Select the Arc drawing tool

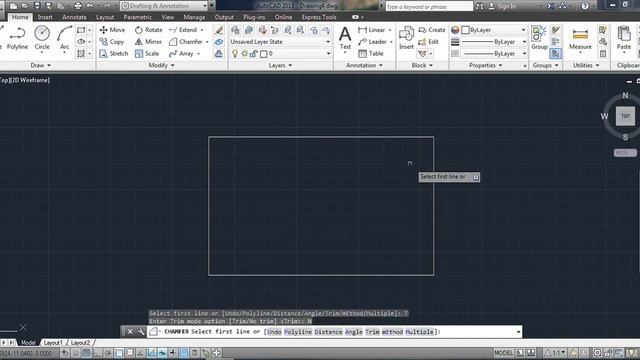64,38
